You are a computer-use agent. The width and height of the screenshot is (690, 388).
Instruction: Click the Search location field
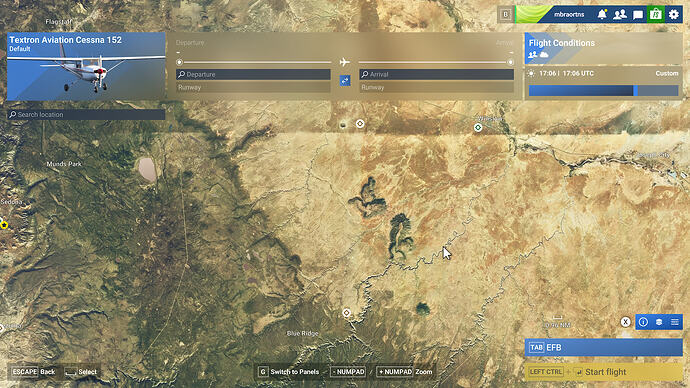[x=86, y=114]
